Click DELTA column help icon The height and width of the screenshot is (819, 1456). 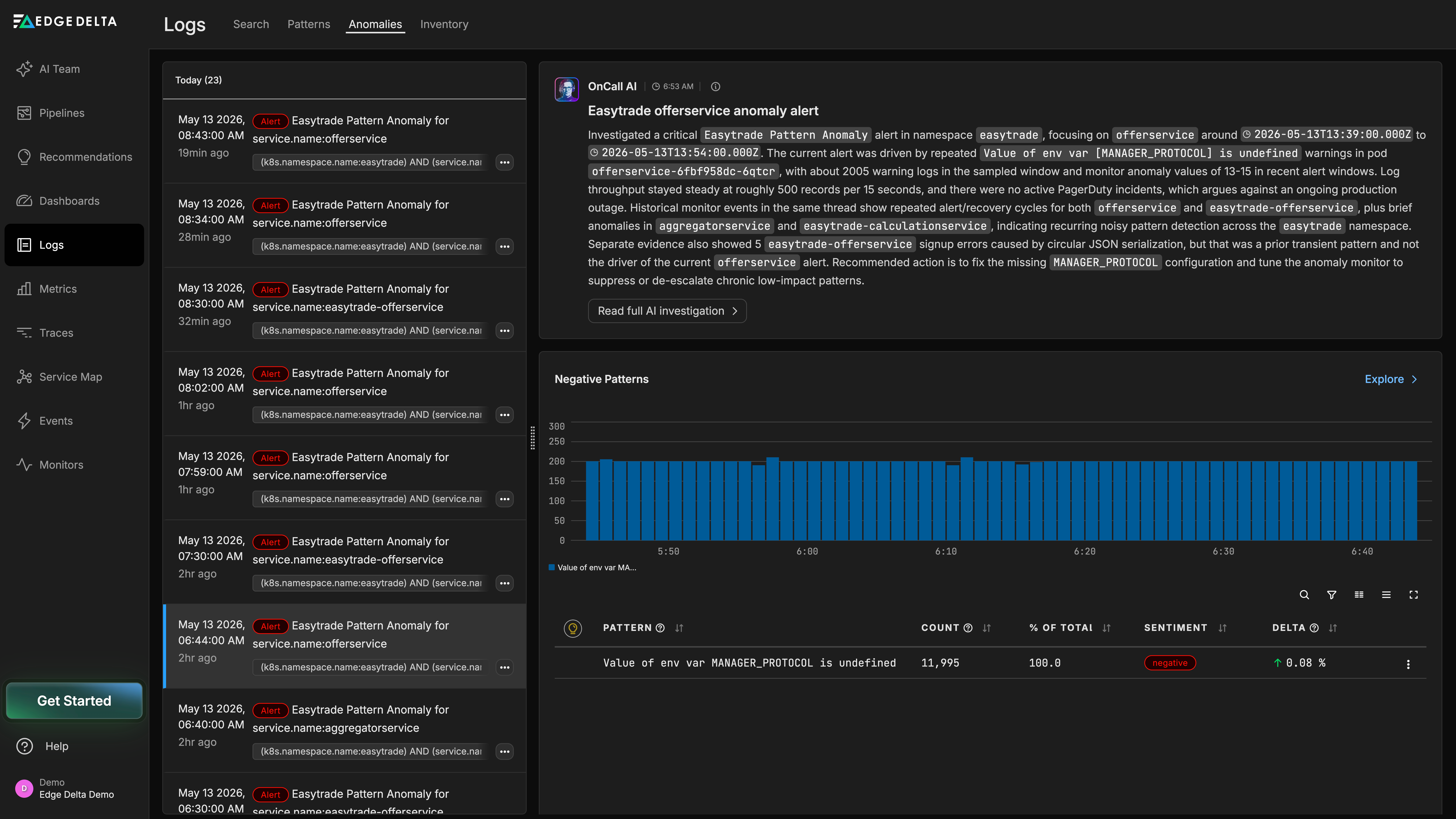(1314, 628)
